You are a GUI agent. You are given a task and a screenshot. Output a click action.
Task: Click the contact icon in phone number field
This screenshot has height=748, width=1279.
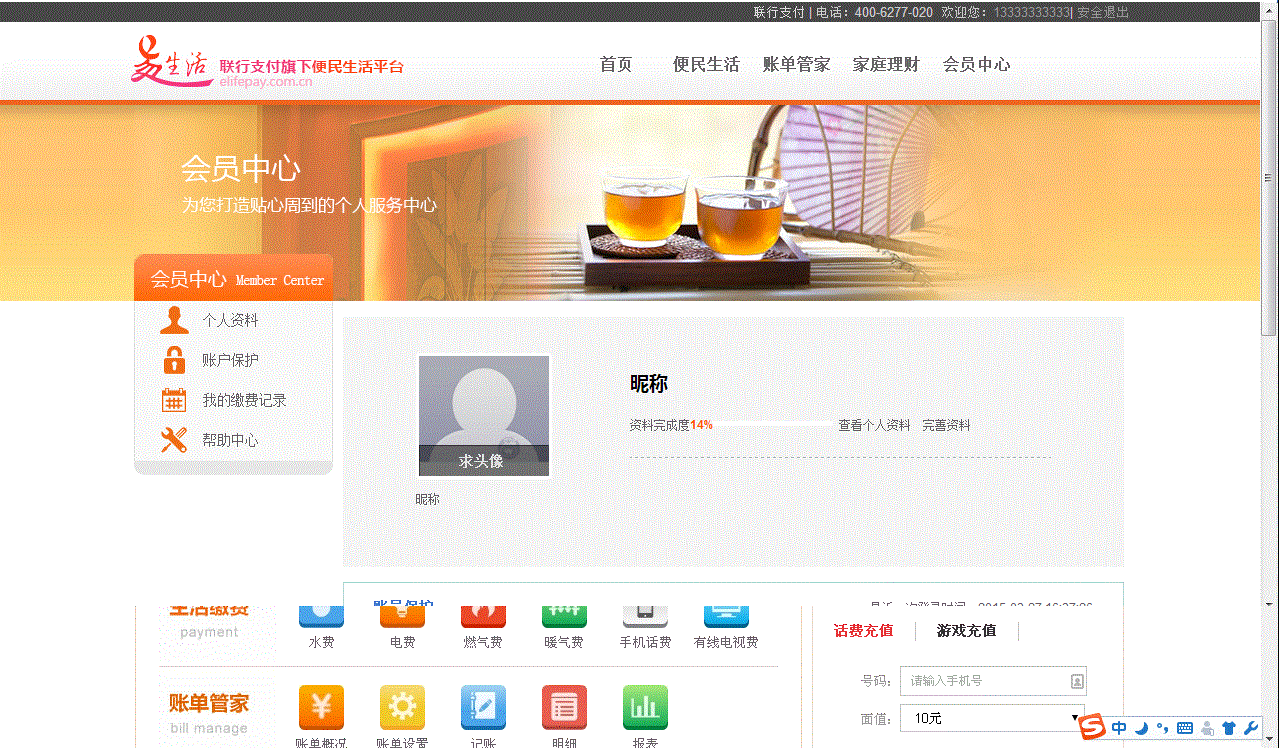click(x=1077, y=681)
